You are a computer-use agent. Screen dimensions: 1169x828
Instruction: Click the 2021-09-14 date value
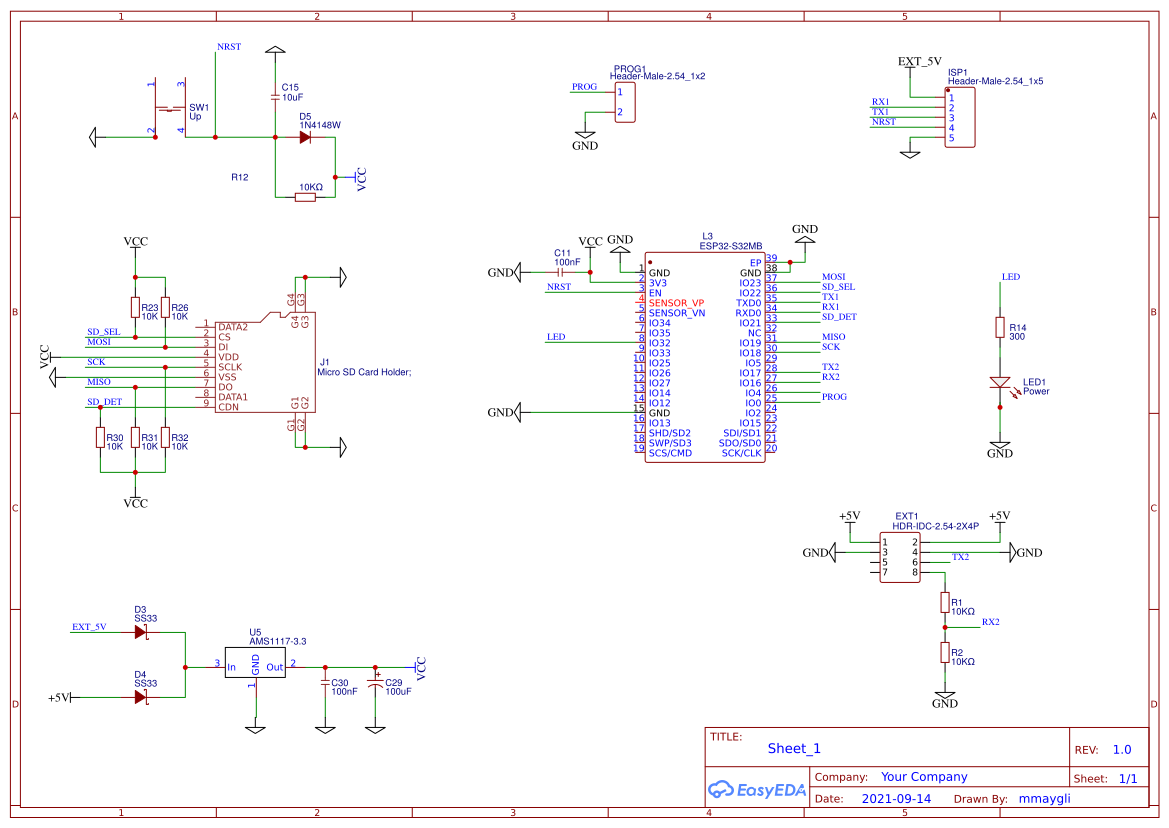pos(896,799)
